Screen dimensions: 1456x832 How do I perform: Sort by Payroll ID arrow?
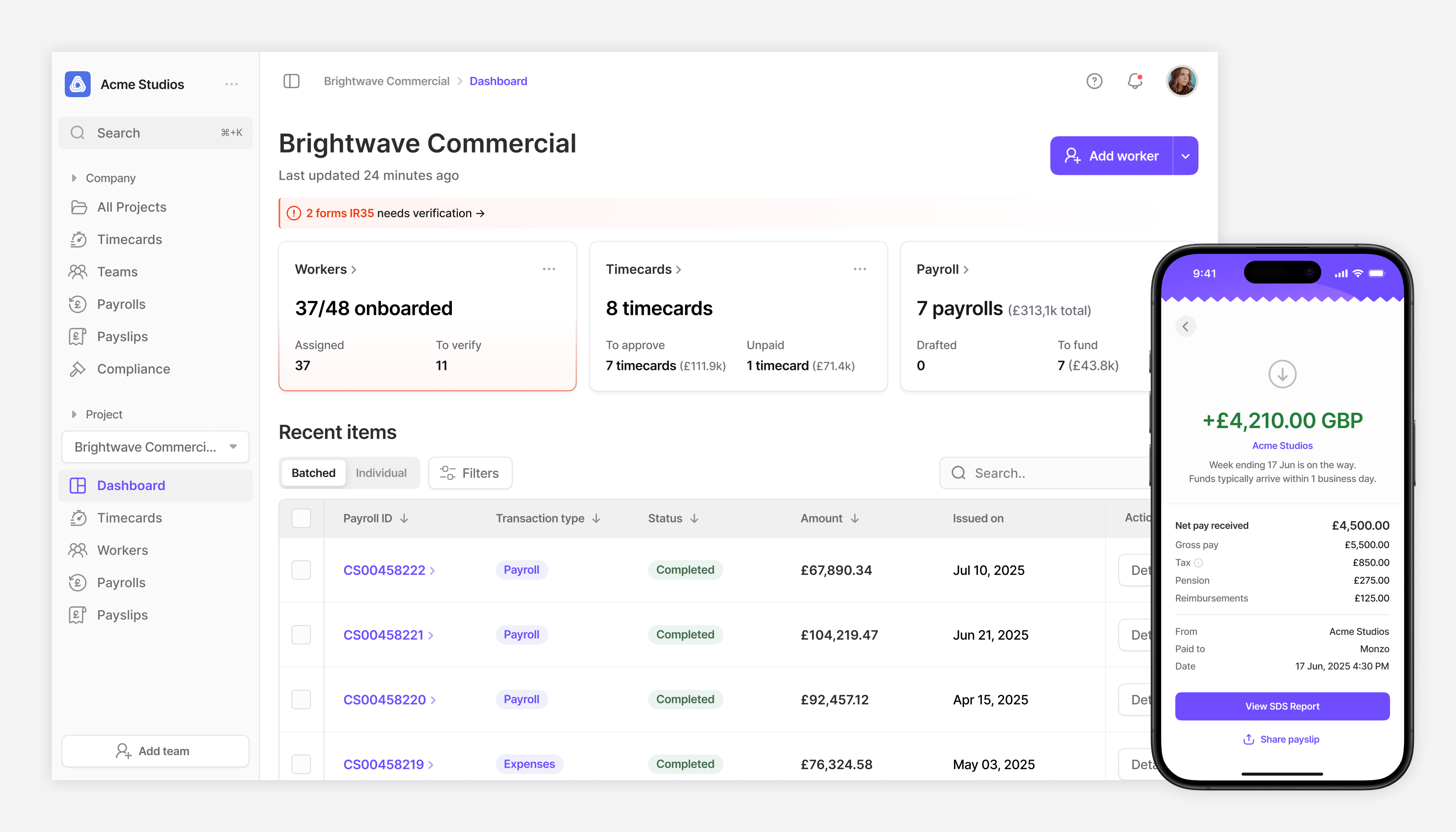click(404, 518)
